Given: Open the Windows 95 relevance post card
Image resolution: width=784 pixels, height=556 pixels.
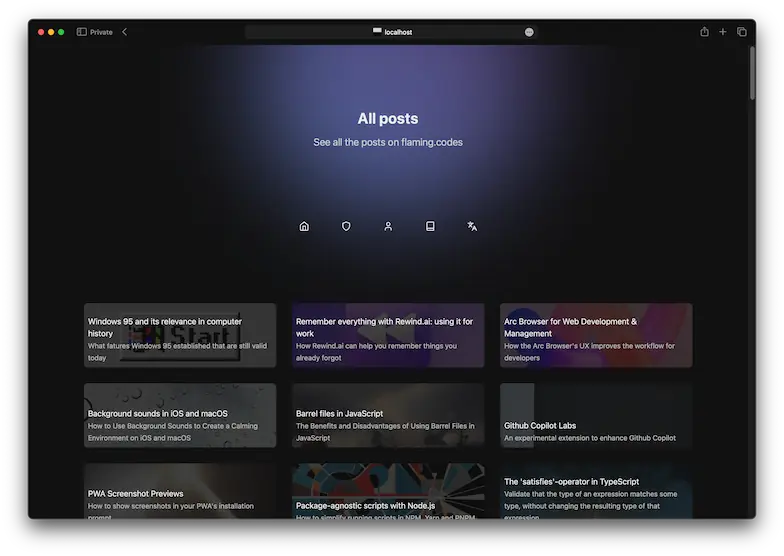Looking at the screenshot, I should pyautogui.click(x=180, y=336).
